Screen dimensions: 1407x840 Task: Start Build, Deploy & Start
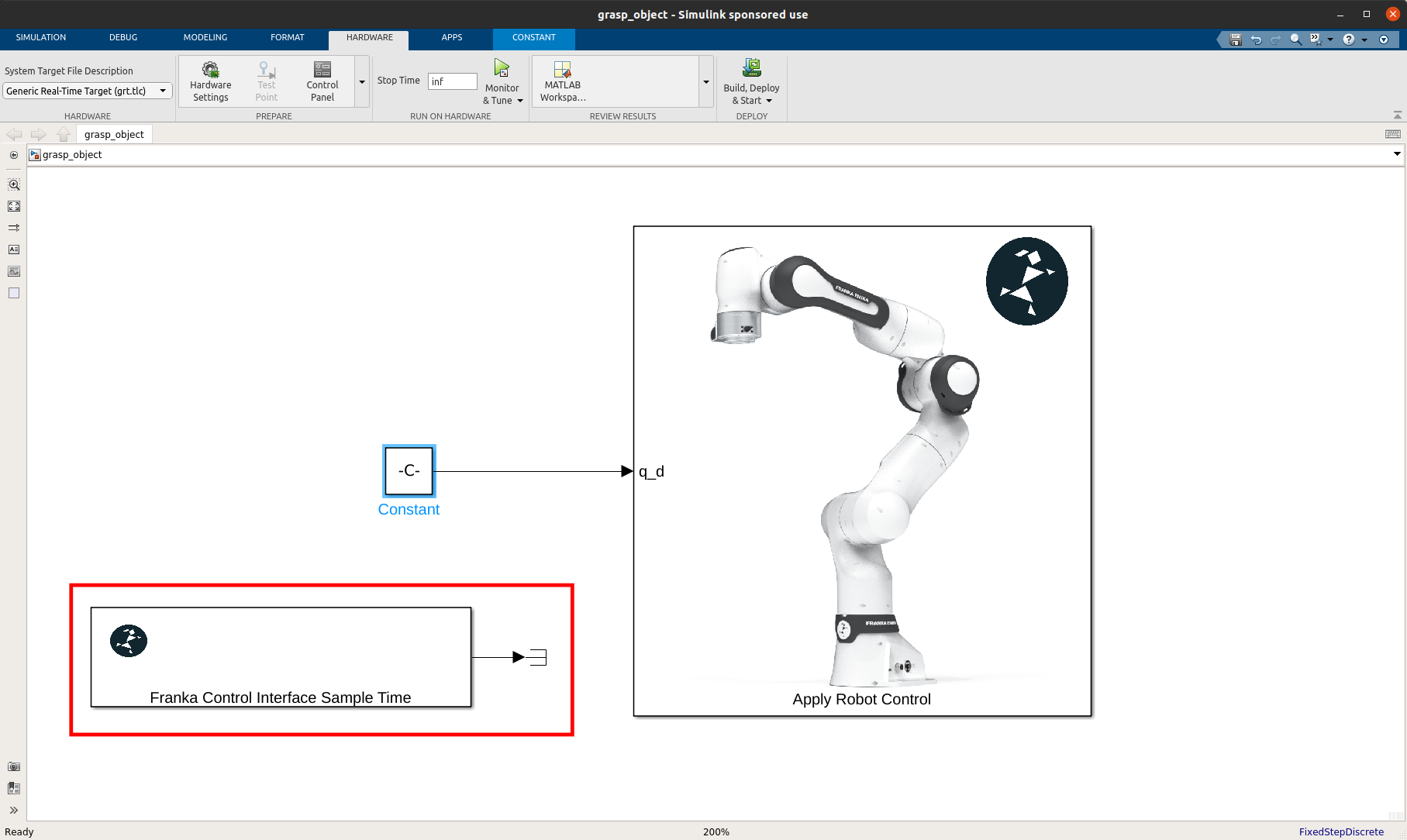(x=750, y=81)
